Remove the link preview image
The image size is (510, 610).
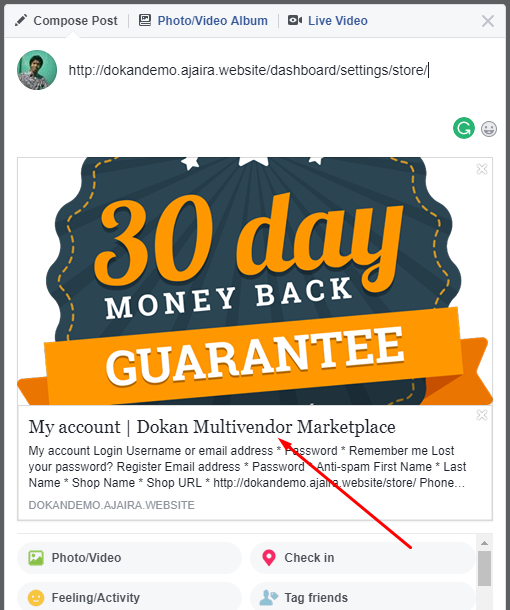coord(482,169)
